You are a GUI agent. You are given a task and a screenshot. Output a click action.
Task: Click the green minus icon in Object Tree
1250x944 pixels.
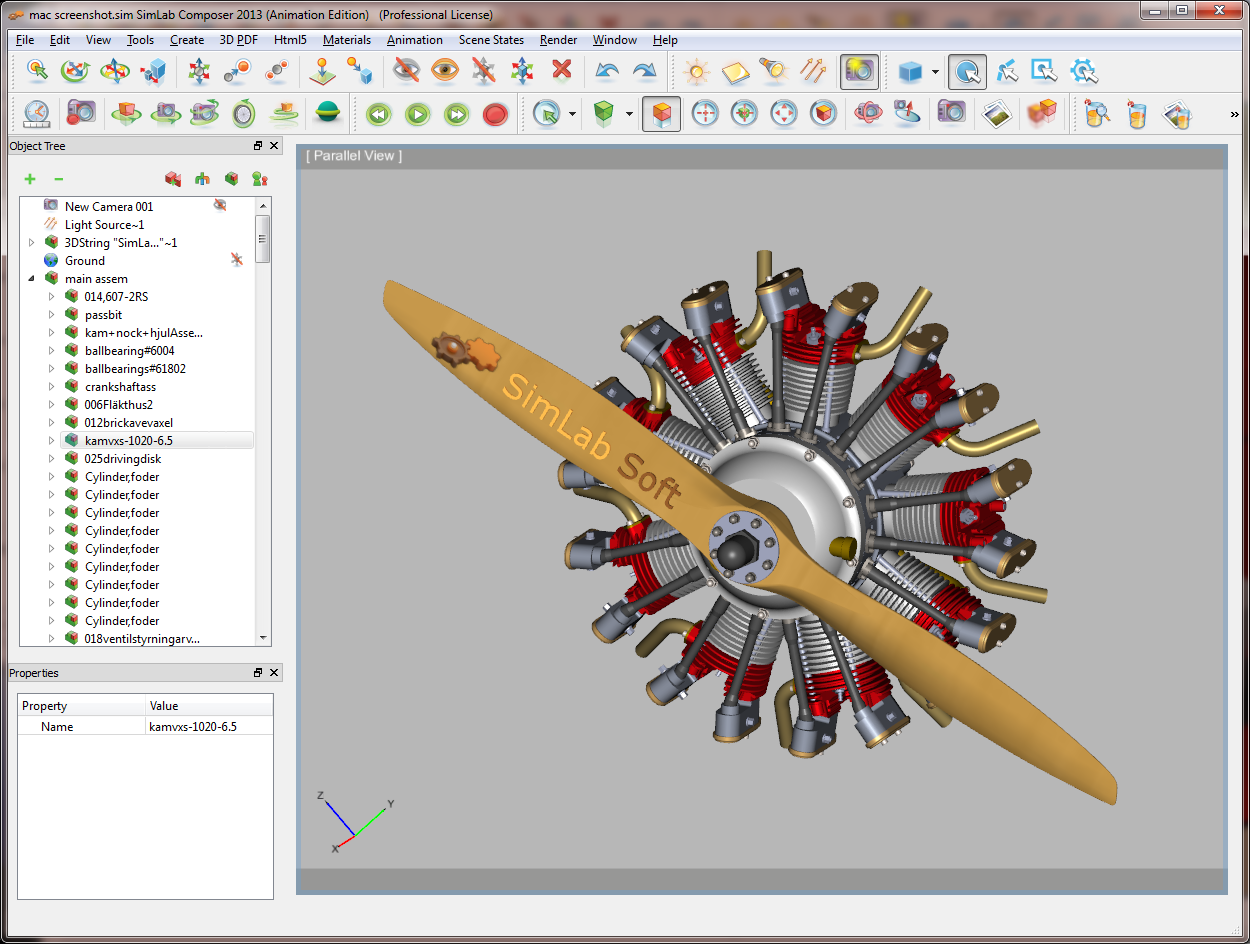coord(59,179)
